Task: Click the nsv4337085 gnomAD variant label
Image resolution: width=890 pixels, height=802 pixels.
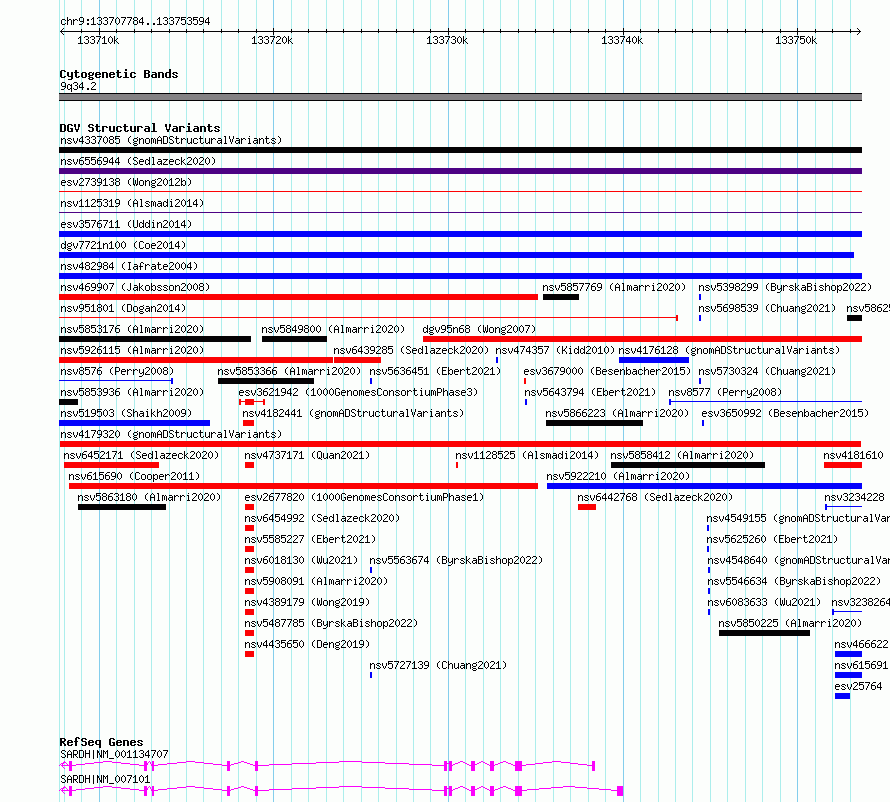Action: pyautogui.click(x=171, y=140)
